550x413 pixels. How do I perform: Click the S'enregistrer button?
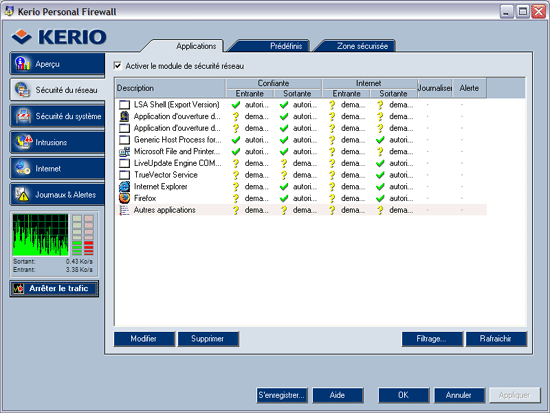(282, 395)
